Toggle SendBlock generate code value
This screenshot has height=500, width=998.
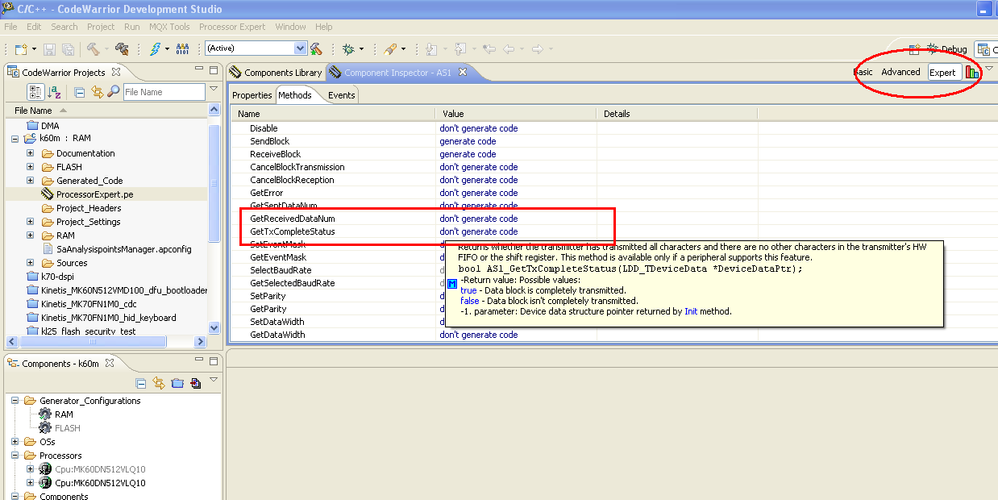click(467, 141)
